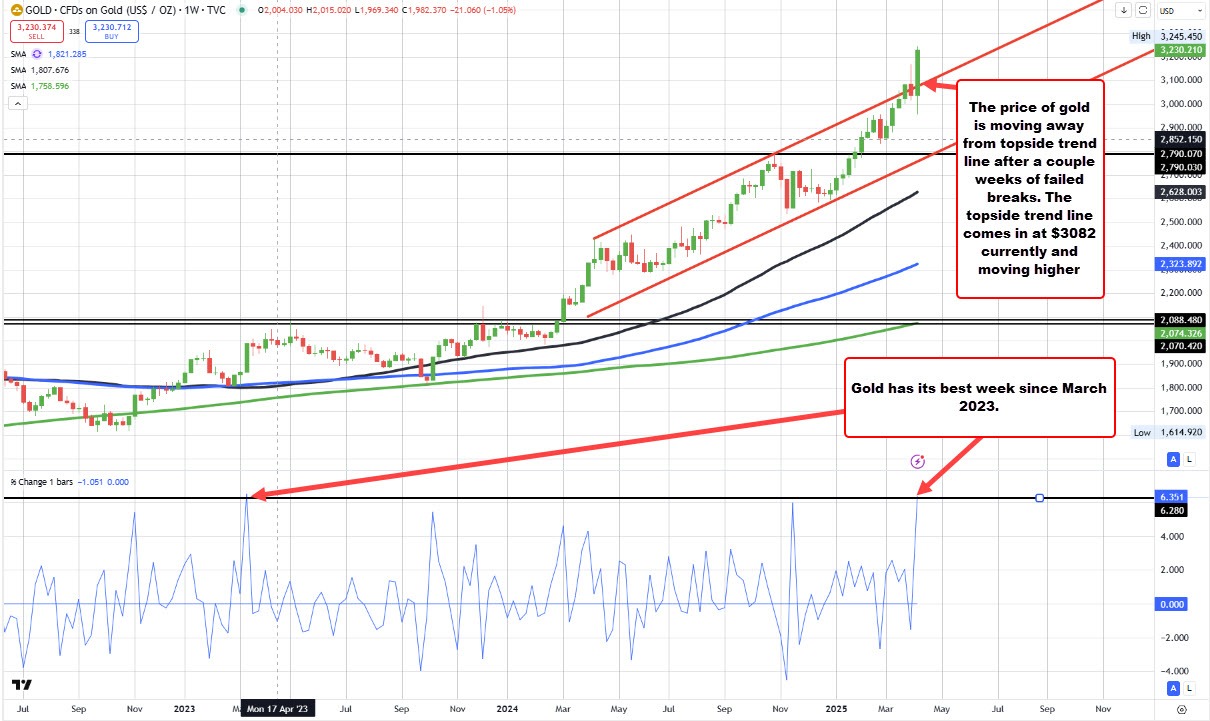Click the 3,230.712 BUY button
Image resolution: width=1210 pixels, height=721 pixels.
113,32
